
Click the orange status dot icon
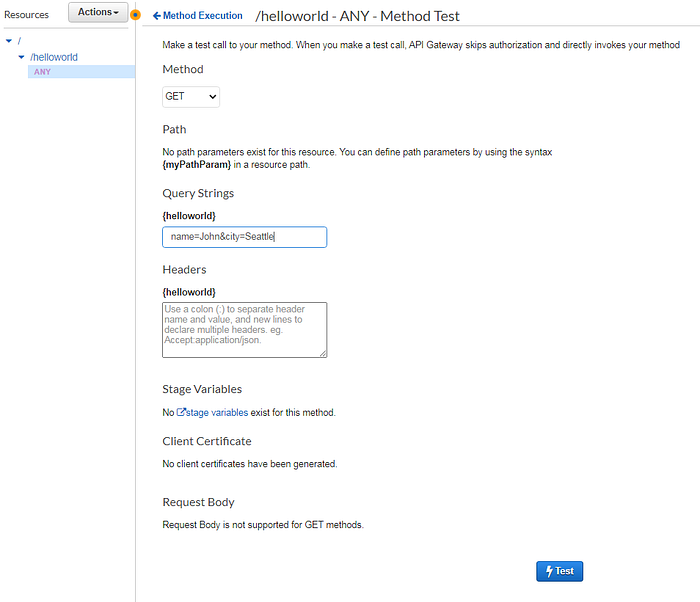pos(135,15)
